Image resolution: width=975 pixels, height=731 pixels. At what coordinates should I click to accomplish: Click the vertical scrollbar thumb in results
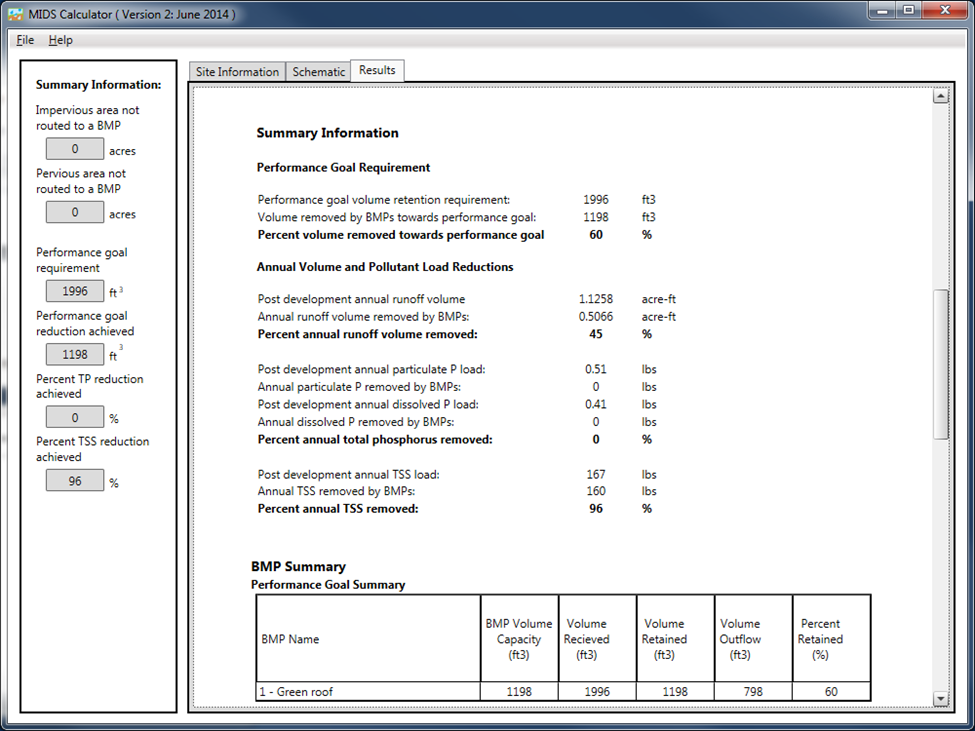(x=940, y=365)
